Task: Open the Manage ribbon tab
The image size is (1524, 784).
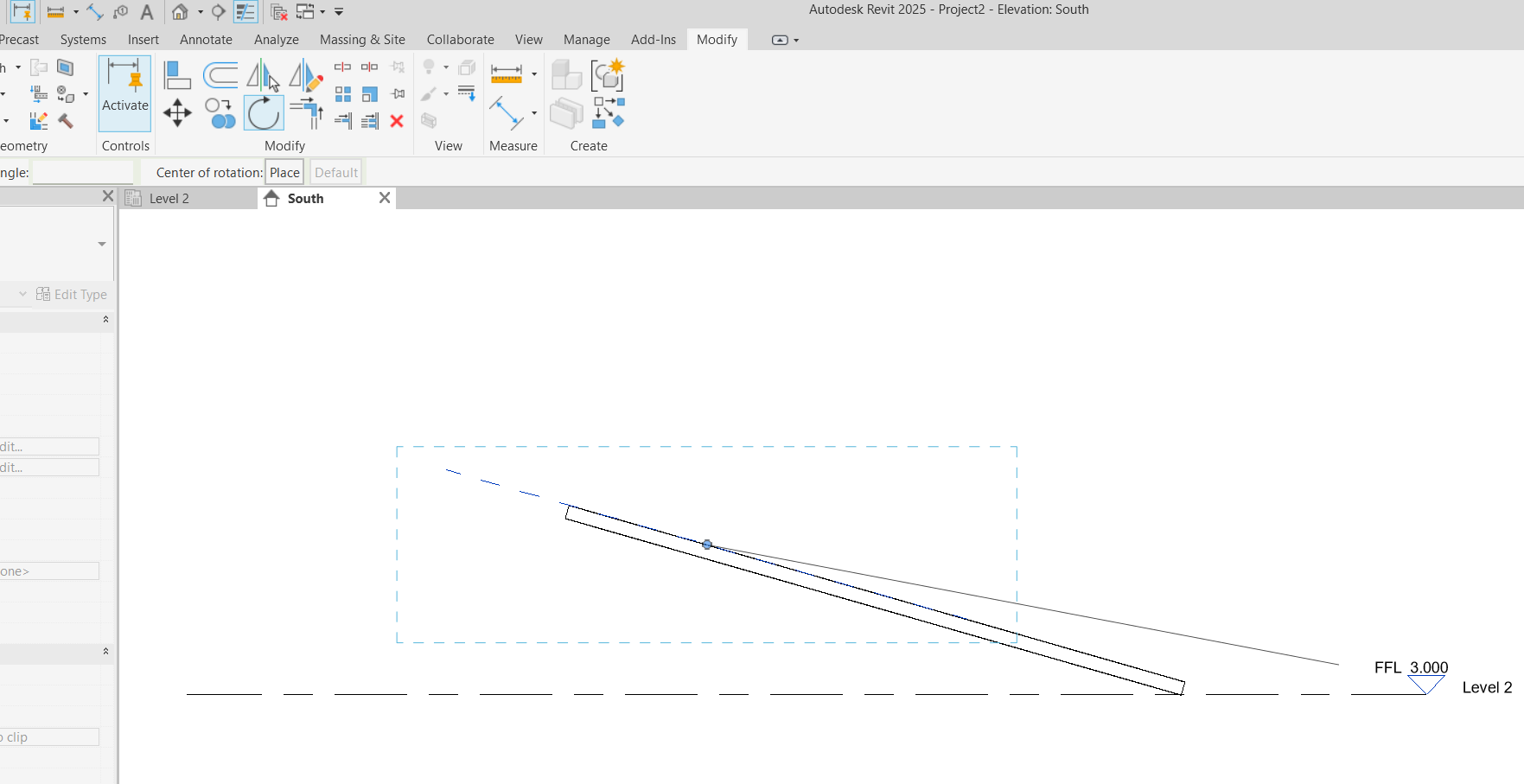Action: click(x=587, y=40)
